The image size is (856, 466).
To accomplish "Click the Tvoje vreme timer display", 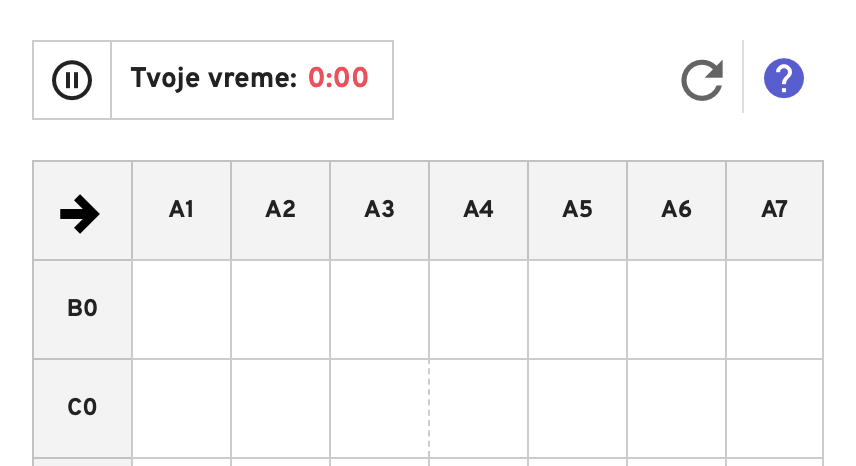I will 249,78.
